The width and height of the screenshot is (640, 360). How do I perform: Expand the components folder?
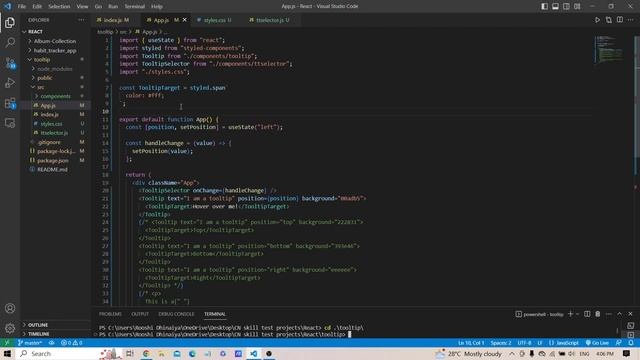click(x=55, y=96)
